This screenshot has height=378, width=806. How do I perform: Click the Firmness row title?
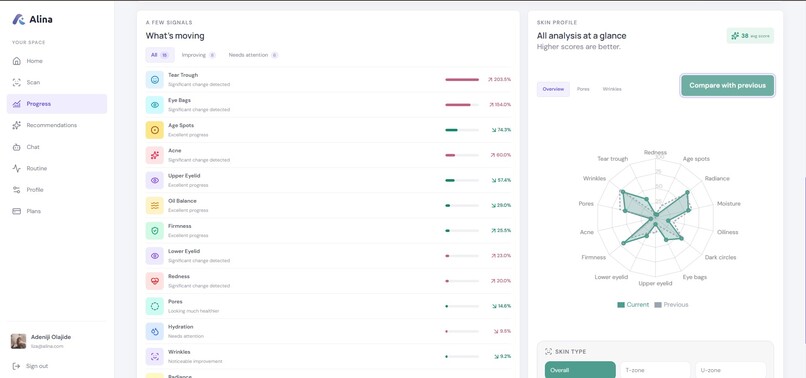[179, 226]
